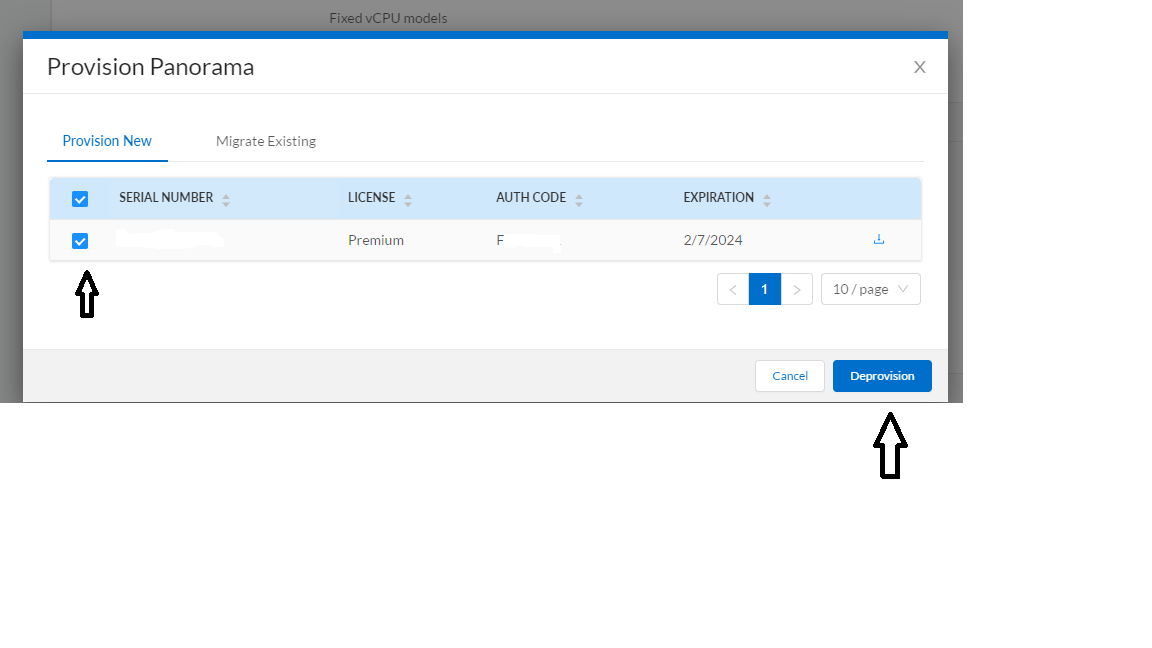Toggle the select-all header checkbox
The width and height of the screenshot is (1152, 648).
pos(80,199)
